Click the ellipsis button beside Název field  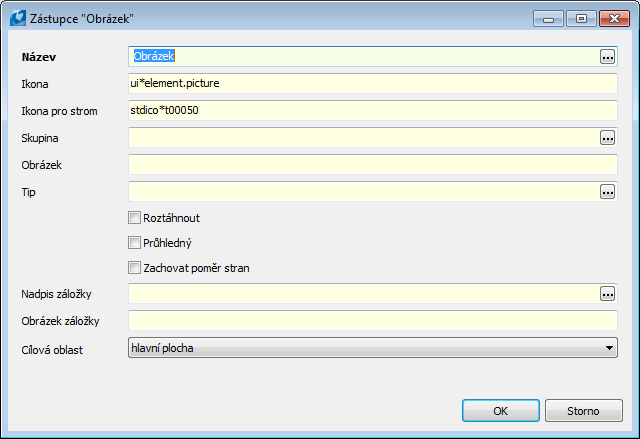607,57
